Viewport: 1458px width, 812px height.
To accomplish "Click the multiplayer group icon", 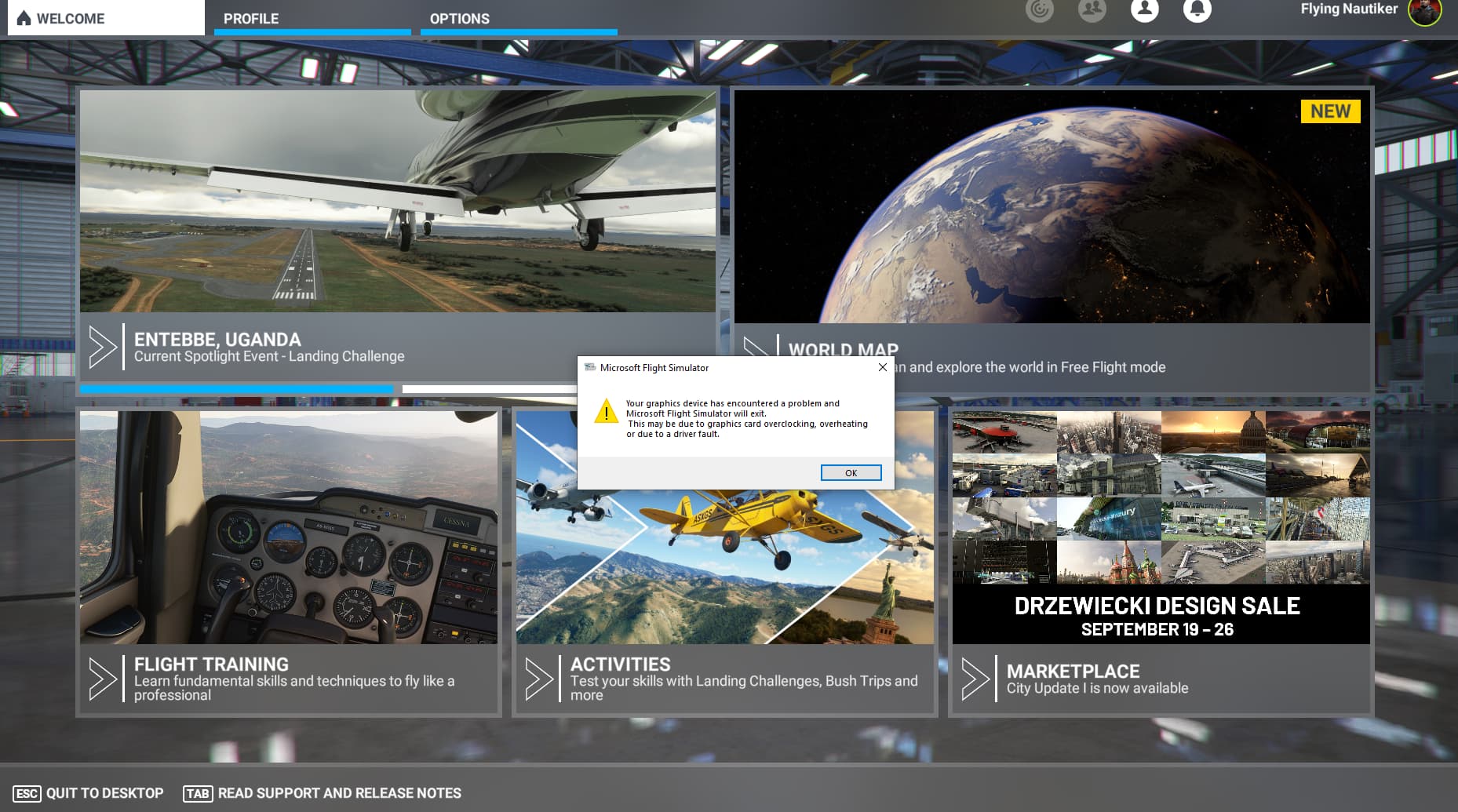I will pyautogui.click(x=1092, y=9).
